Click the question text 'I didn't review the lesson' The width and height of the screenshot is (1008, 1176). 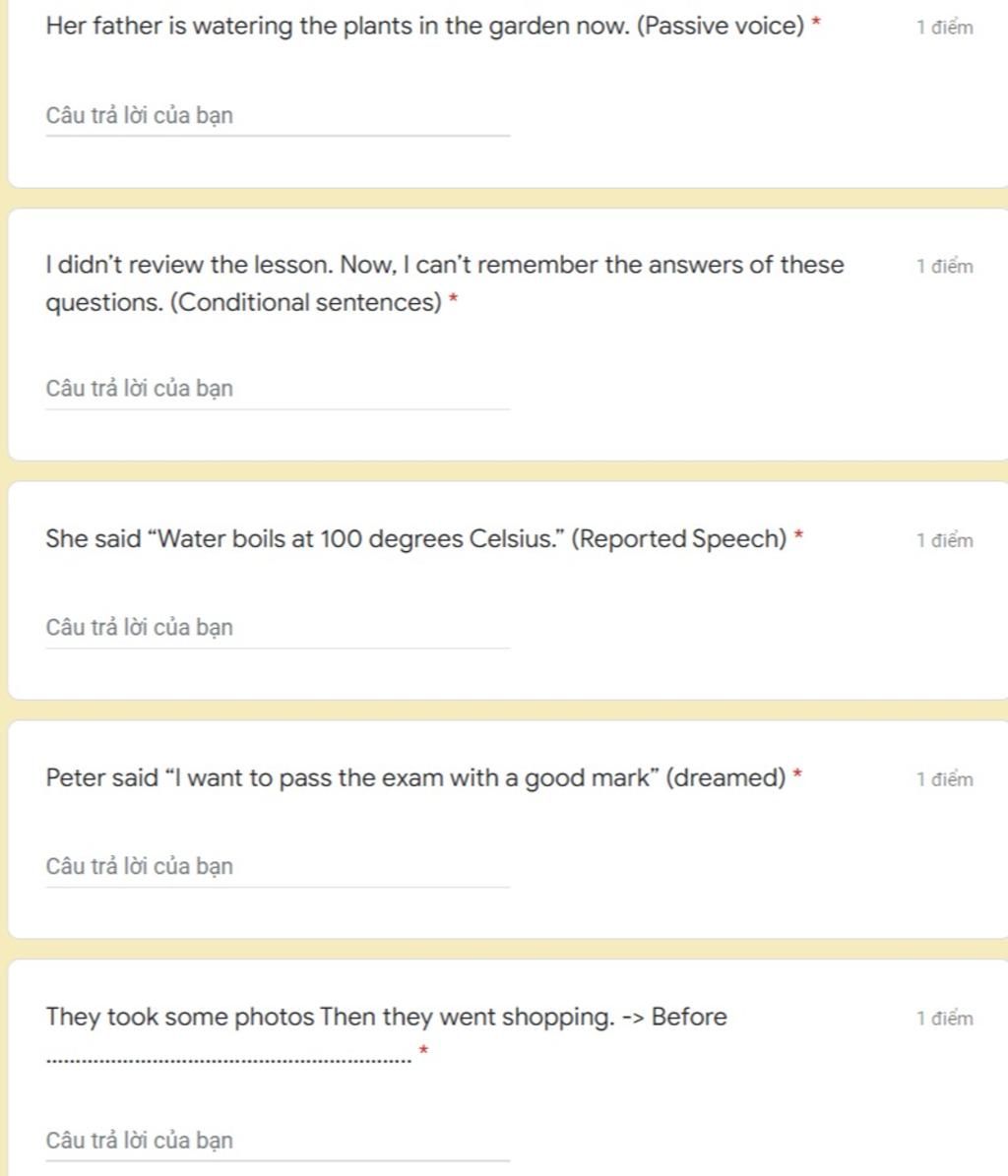445,283
